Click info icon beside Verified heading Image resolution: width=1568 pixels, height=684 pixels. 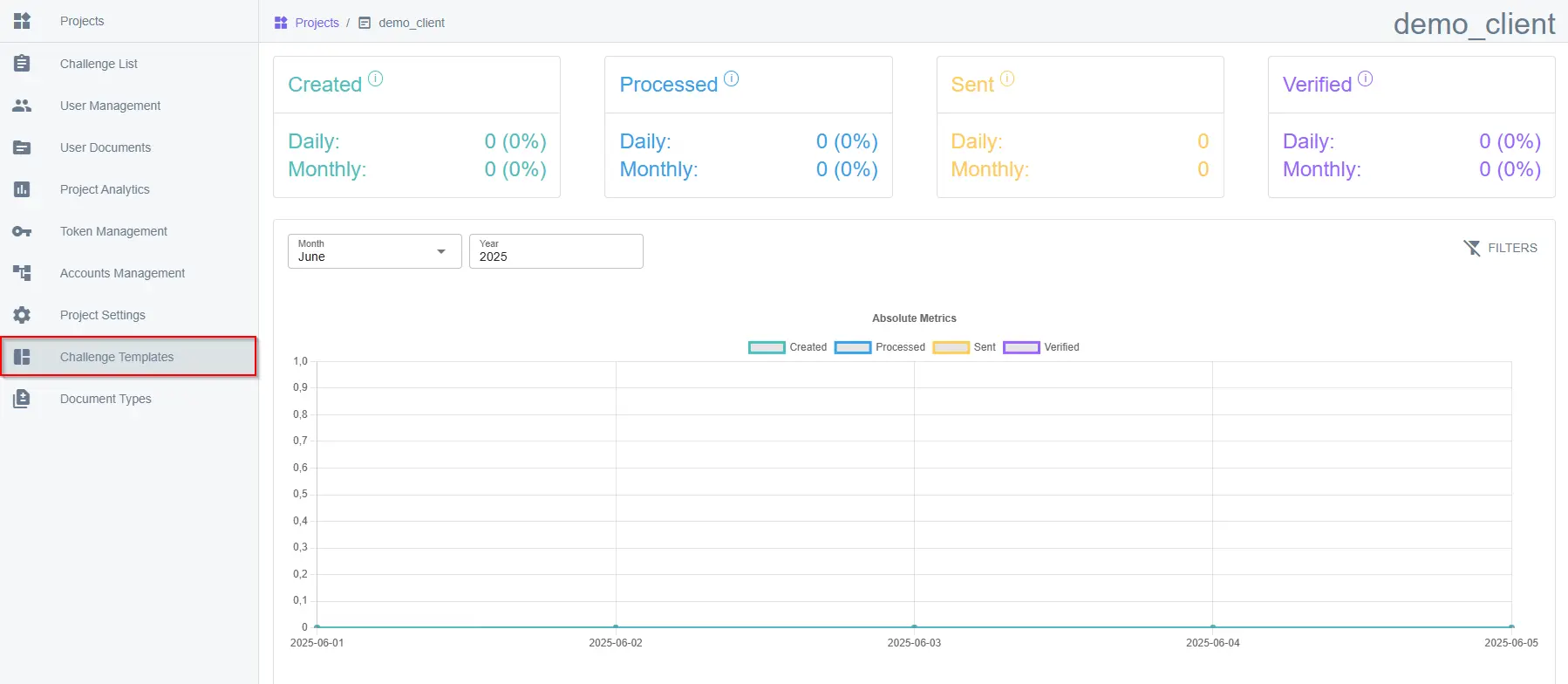click(1365, 79)
